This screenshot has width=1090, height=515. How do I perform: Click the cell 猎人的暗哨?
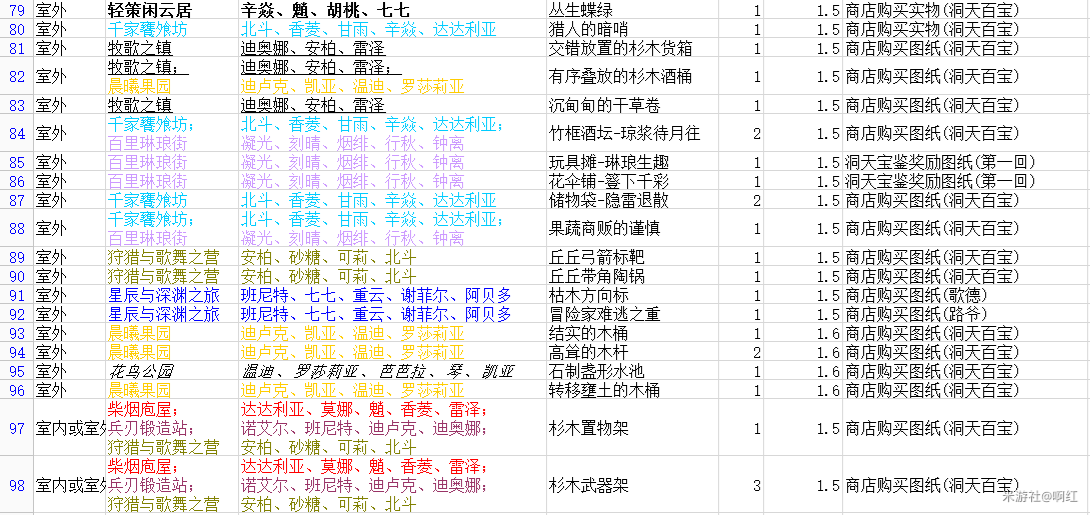point(631,28)
